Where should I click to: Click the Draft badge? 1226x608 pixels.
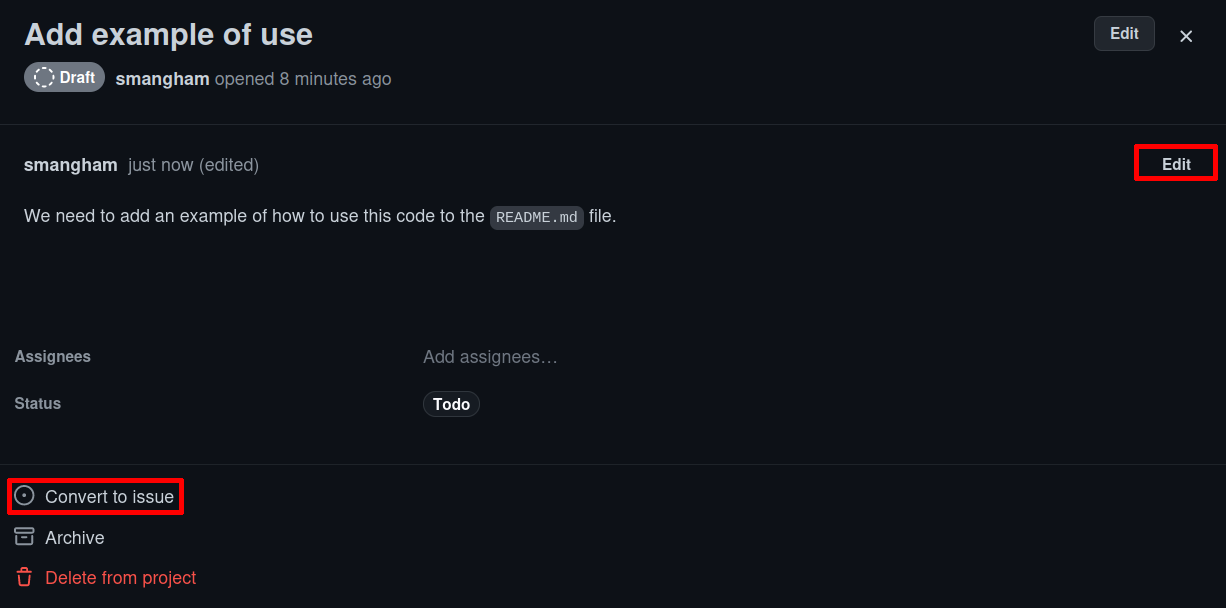64,77
